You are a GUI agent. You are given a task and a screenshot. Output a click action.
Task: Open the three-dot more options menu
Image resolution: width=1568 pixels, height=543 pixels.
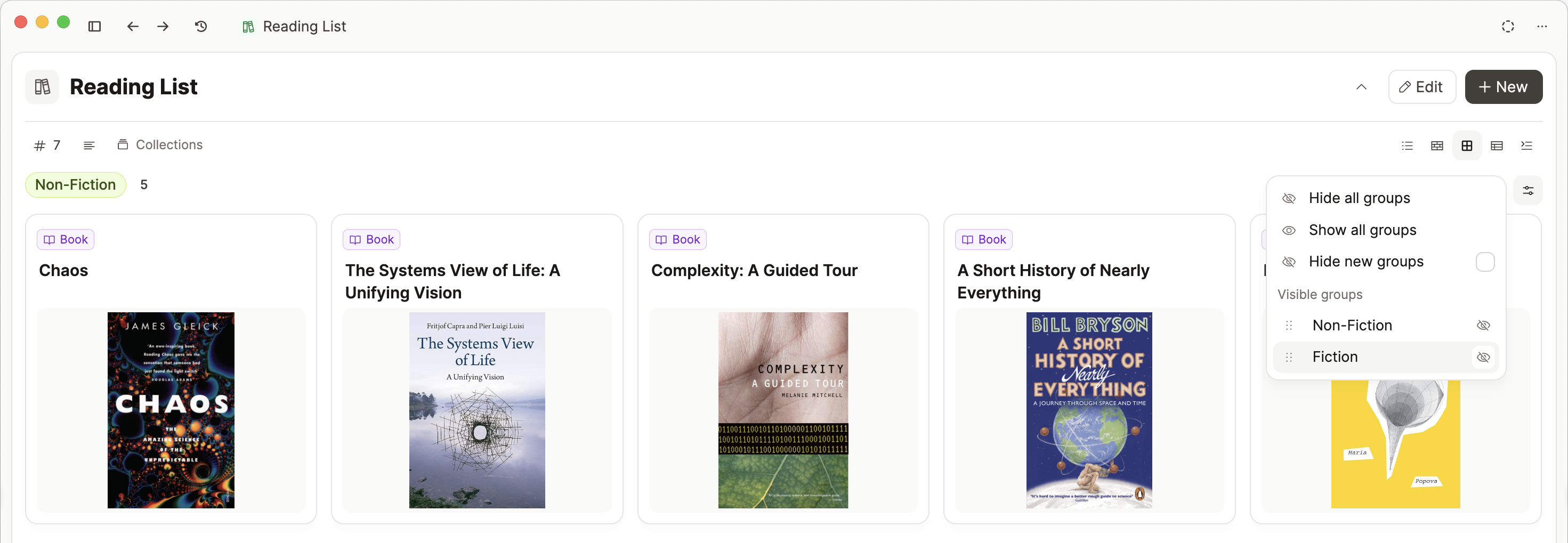1542,26
